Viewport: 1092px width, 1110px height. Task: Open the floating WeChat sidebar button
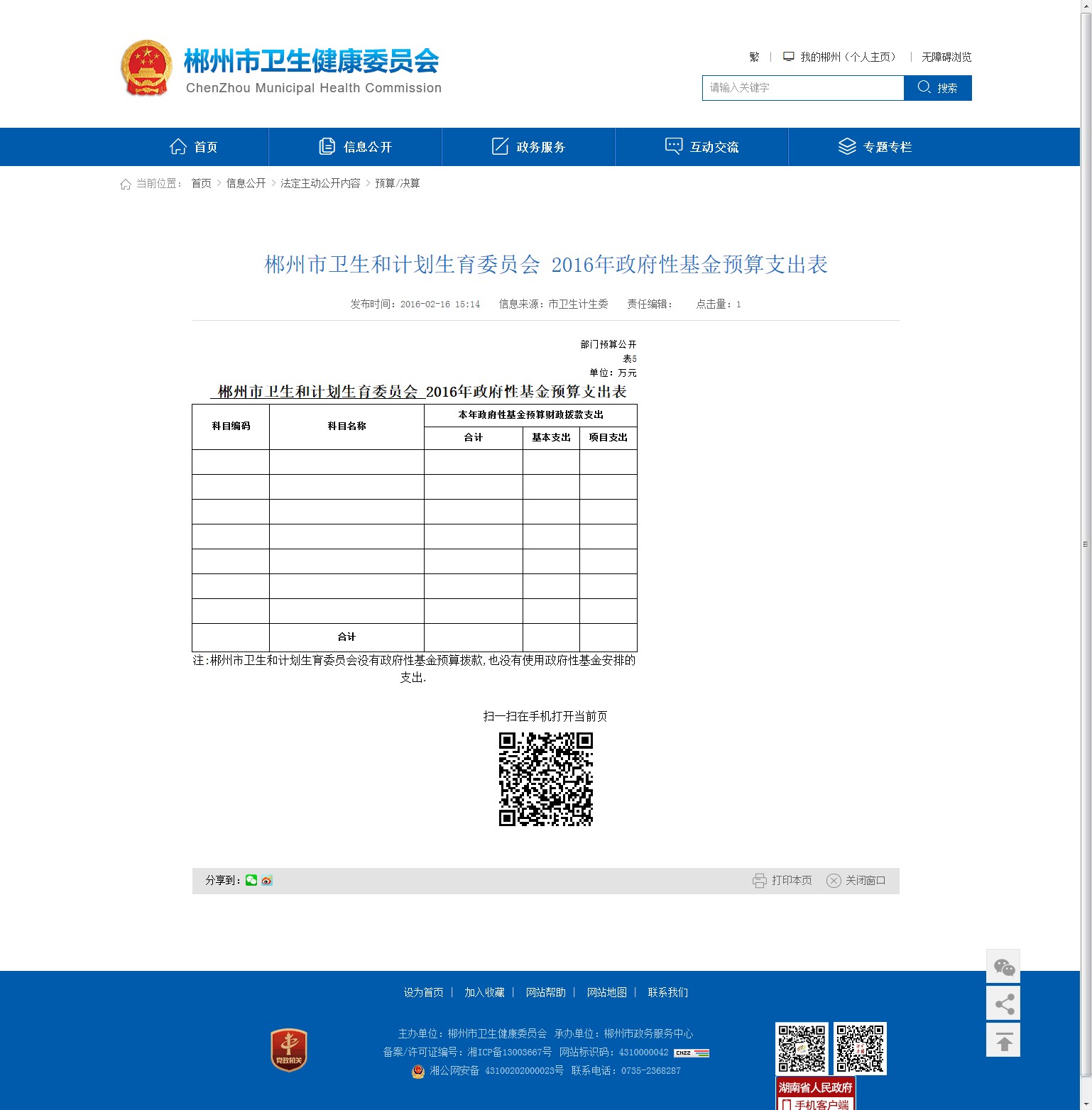click(x=1003, y=967)
